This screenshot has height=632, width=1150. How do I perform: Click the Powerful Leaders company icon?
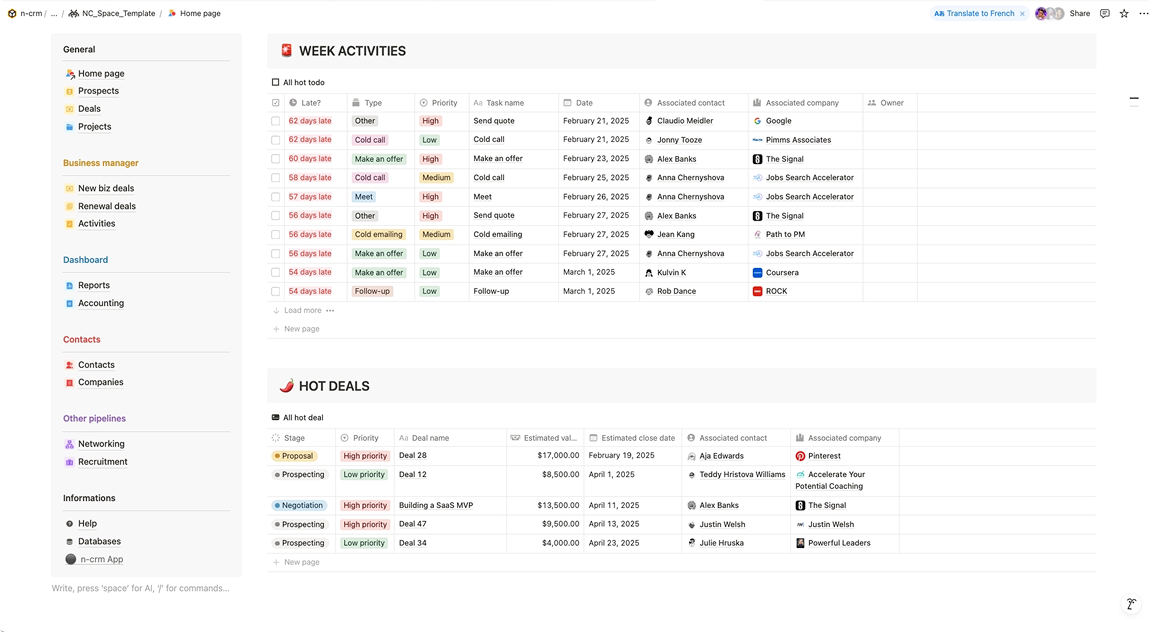point(800,543)
